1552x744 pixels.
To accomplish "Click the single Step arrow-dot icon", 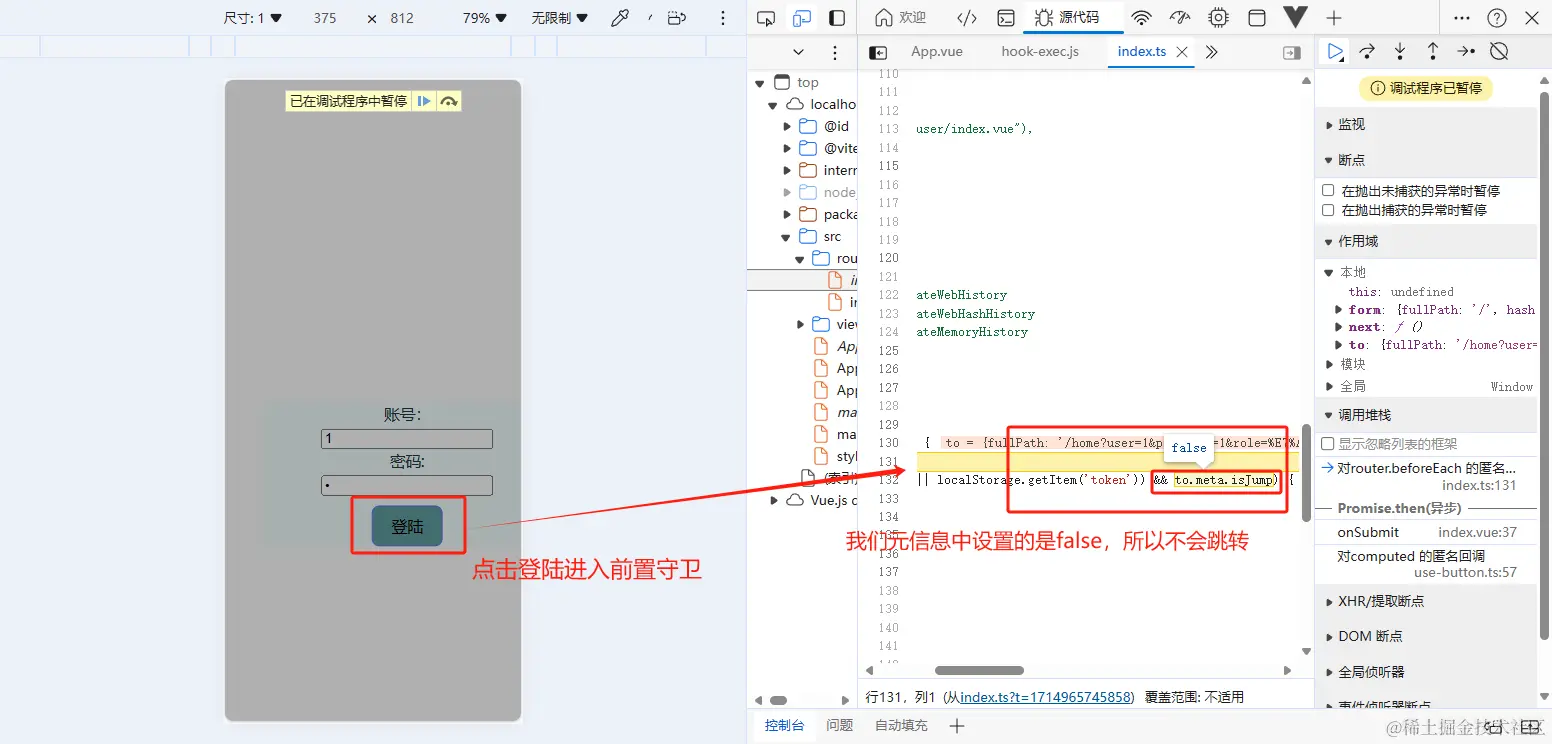I will point(1465,51).
